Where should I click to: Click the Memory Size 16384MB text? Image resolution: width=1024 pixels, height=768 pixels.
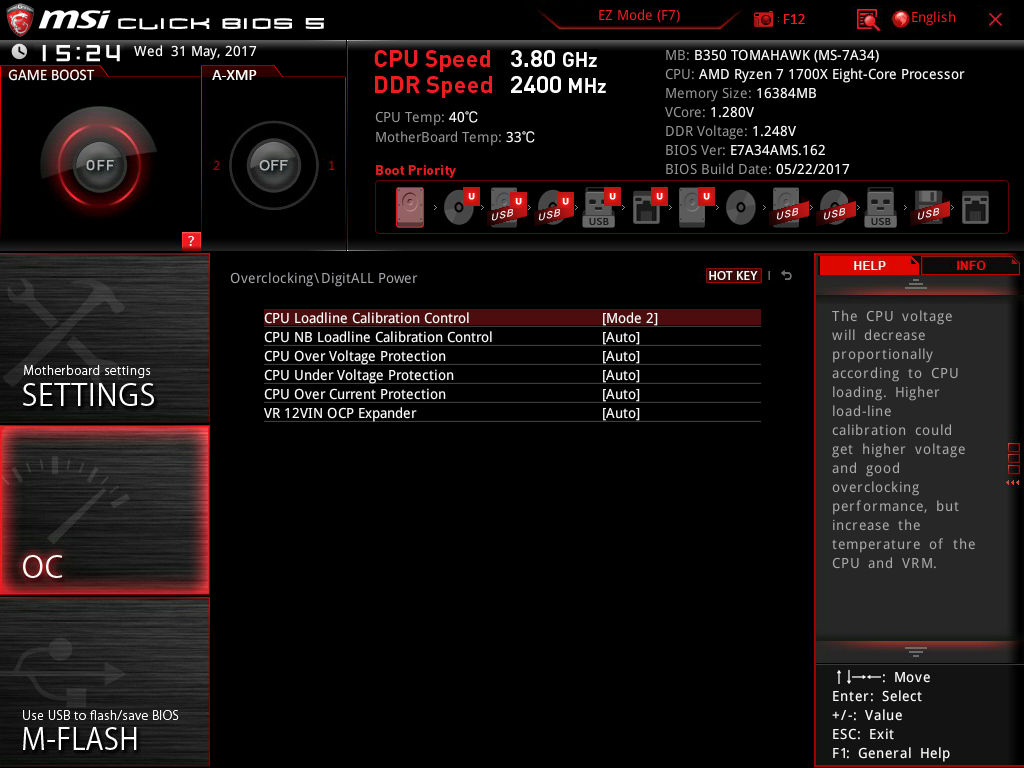pyautogui.click(x=741, y=93)
